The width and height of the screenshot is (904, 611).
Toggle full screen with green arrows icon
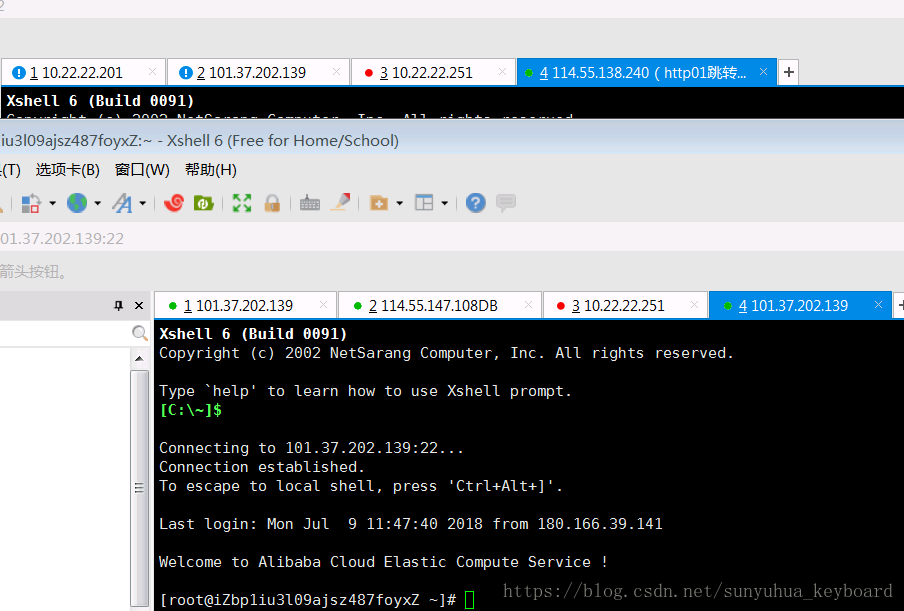tap(242, 203)
